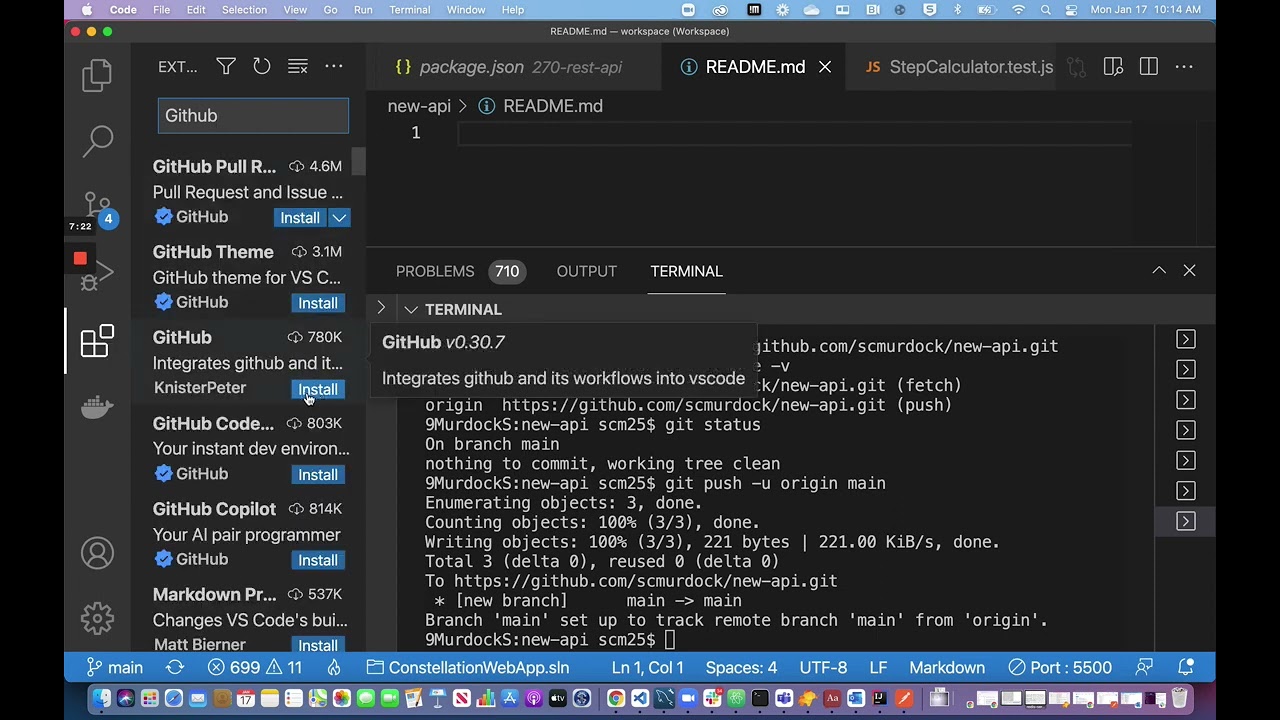This screenshot has width=1280, height=720.
Task: Open the Search view in activity bar
Action: click(97, 141)
